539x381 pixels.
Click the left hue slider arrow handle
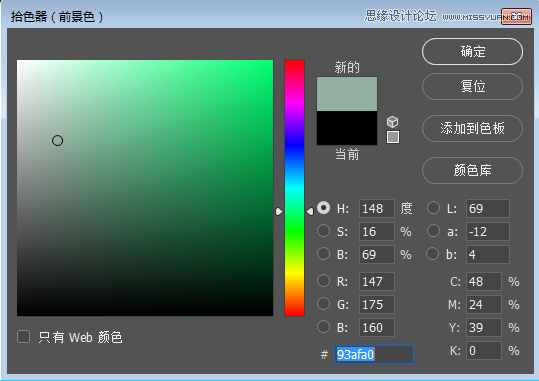(x=279, y=211)
